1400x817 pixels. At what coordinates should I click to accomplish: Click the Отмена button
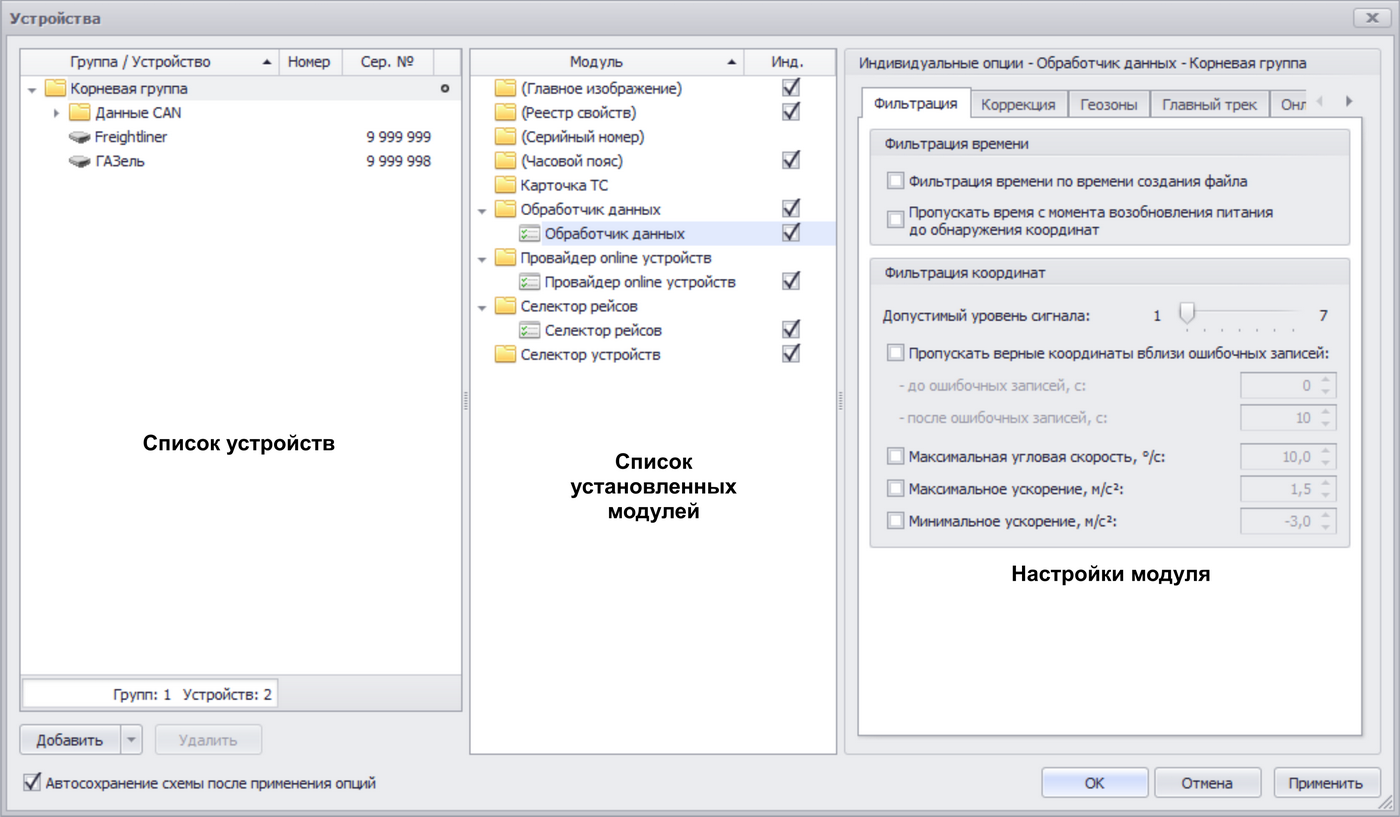[1207, 783]
